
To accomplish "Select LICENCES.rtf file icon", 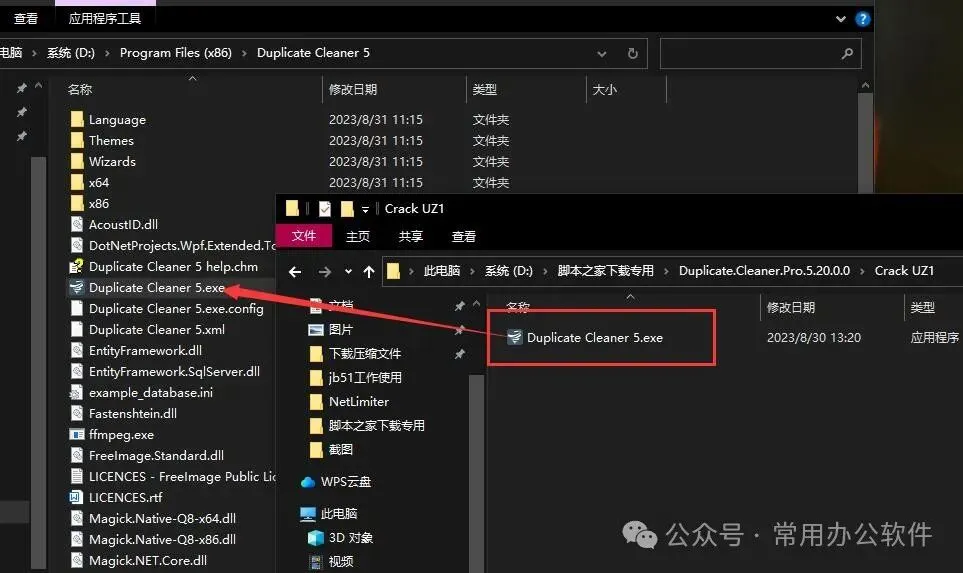I will coord(77,497).
